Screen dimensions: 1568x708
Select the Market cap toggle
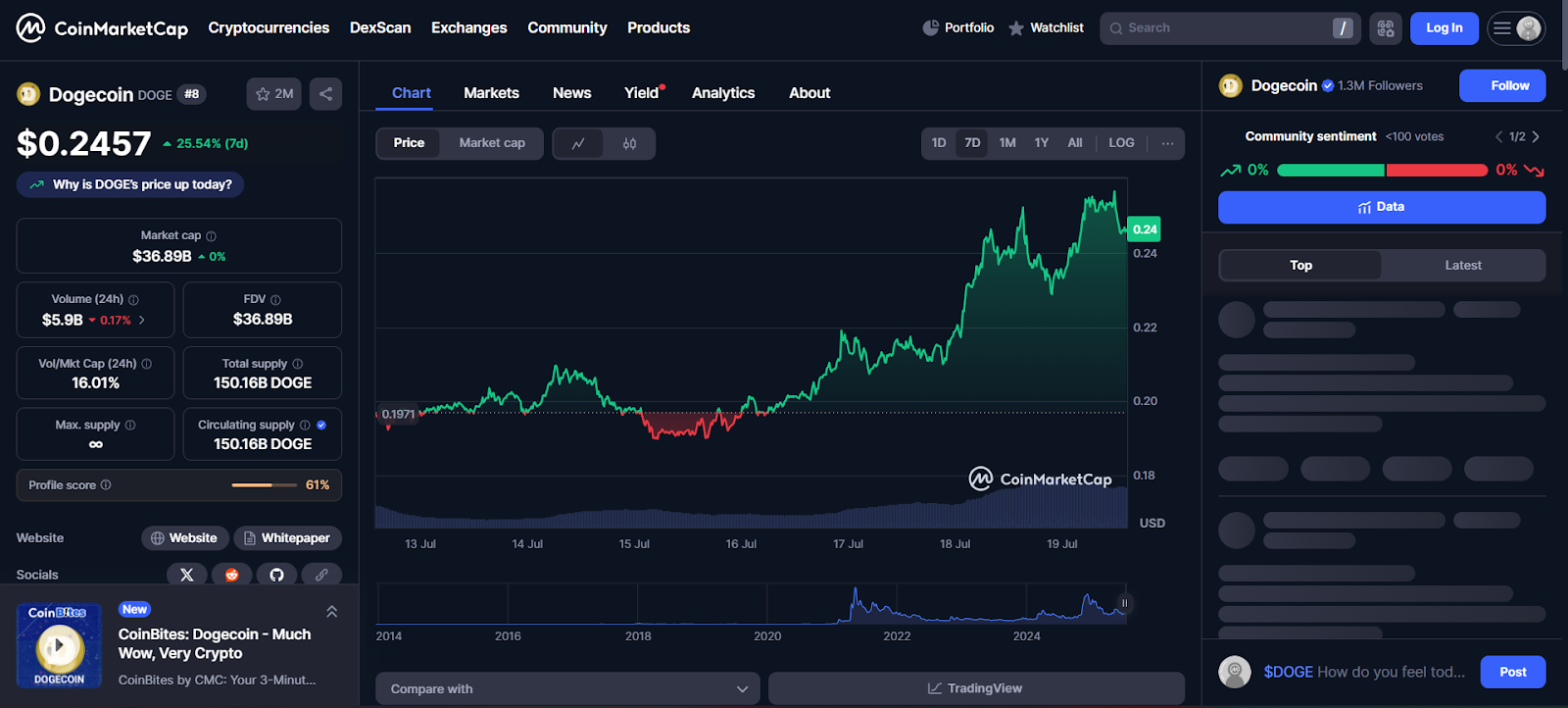point(492,143)
